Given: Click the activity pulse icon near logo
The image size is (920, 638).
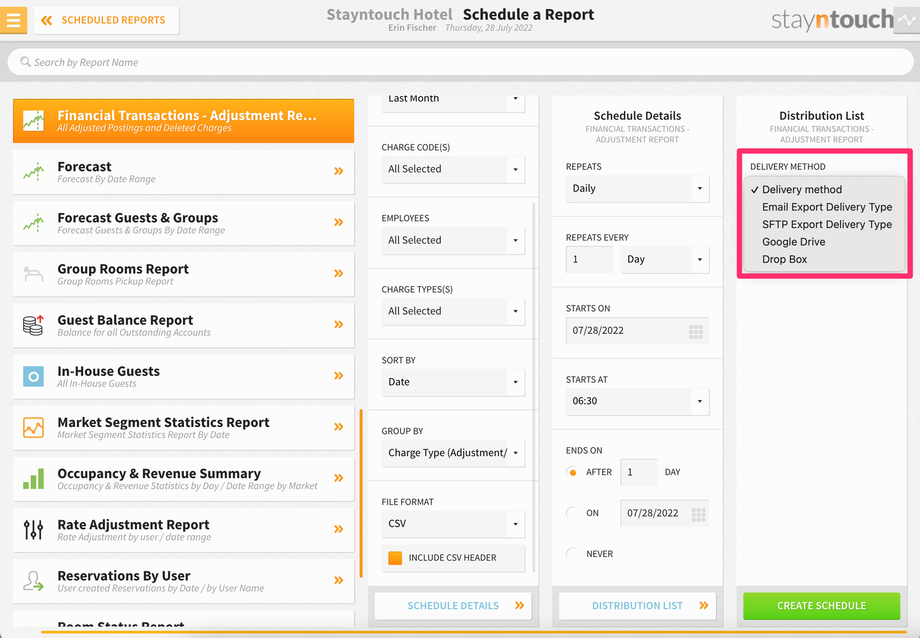Looking at the screenshot, I should (x=907, y=20).
